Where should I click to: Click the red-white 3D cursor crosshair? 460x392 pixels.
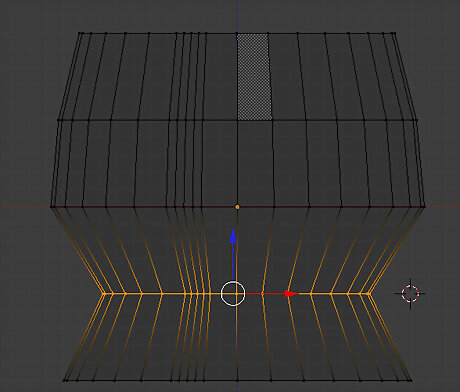tap(410, 294)
